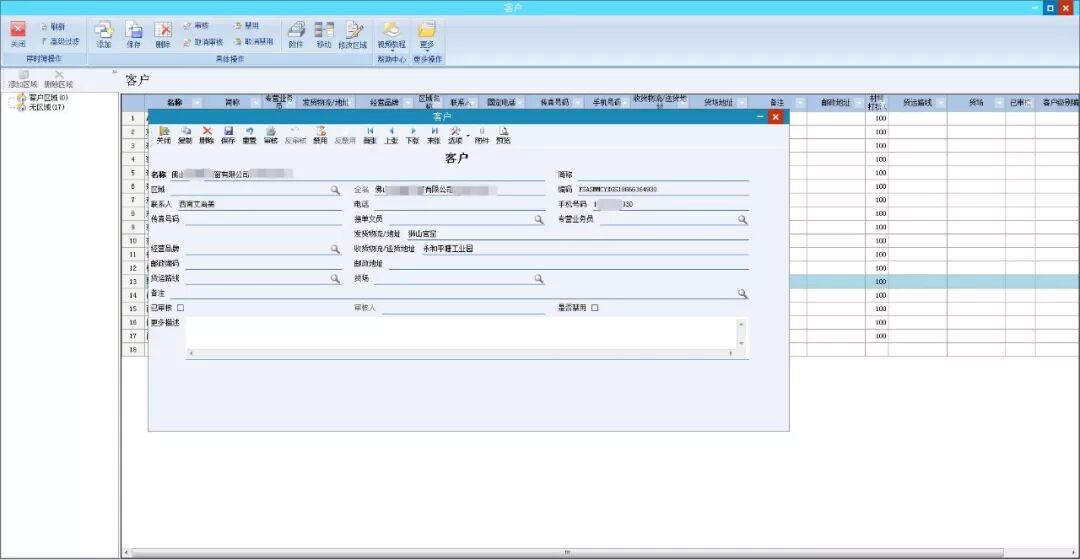Click 关闭 in the customer dialog toolbar
1080x559 pixels.
coord(163,135)
